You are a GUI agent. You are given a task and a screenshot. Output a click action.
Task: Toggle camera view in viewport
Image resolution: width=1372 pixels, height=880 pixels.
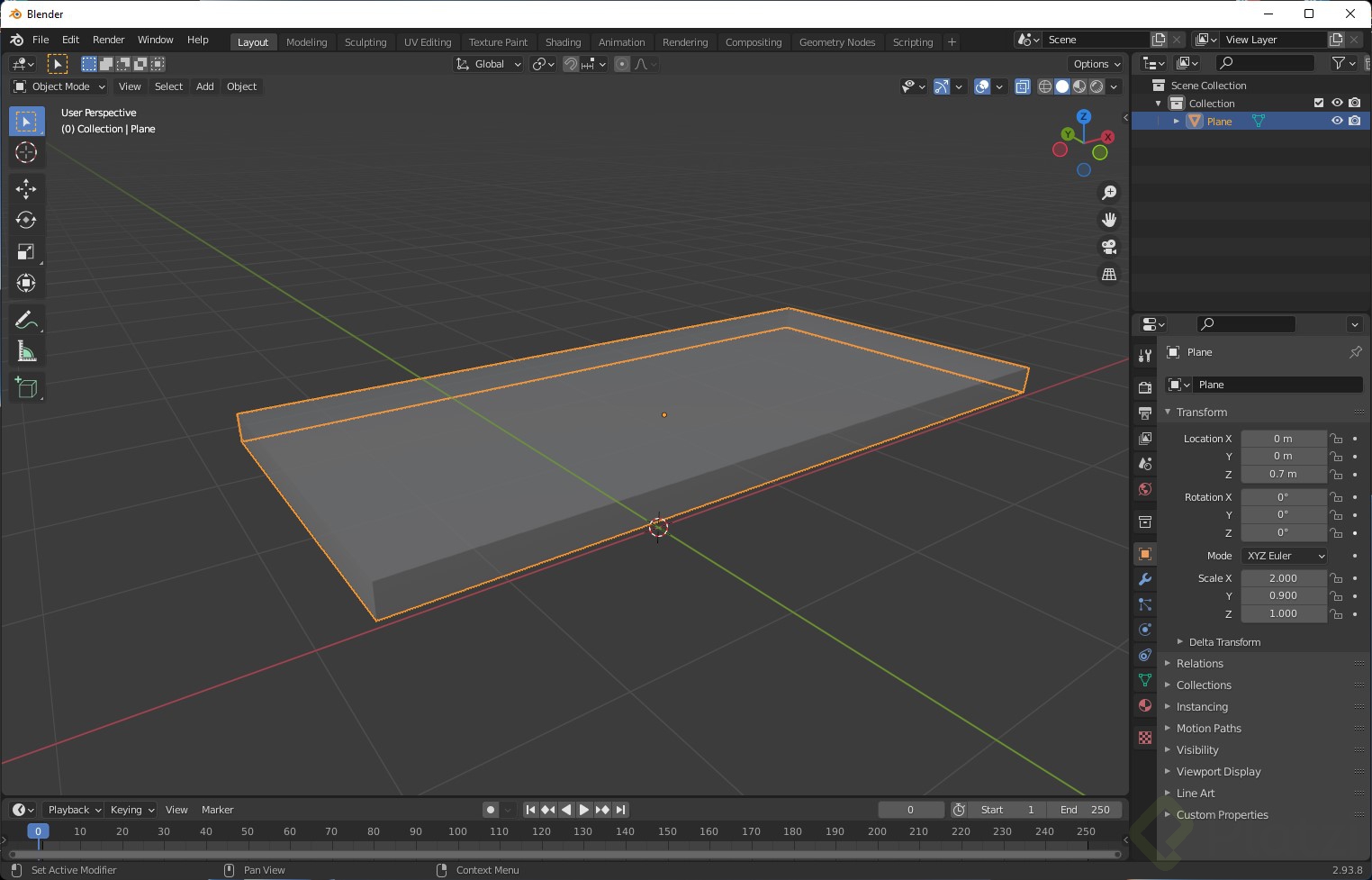pyautogui.click(x=1109, y=247)
